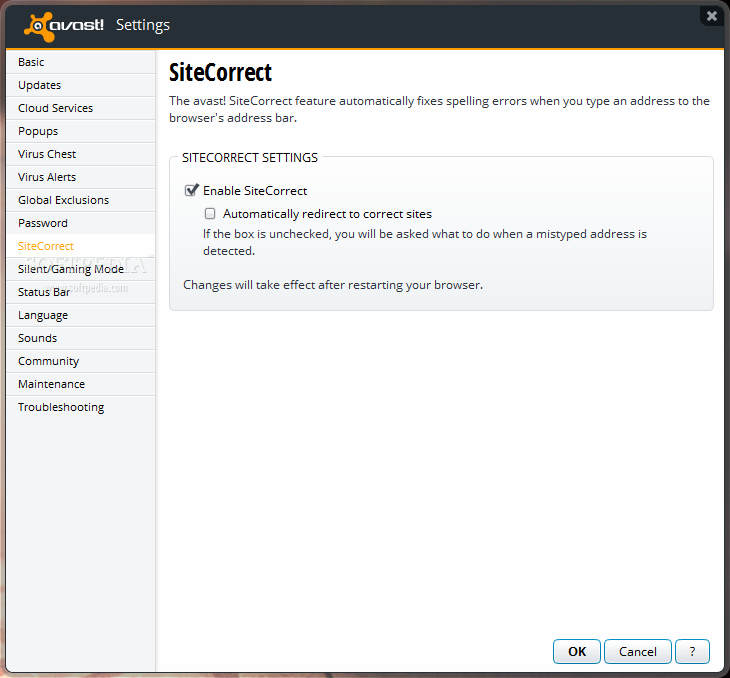
Task: Open the Password settings page
Action: (x=81, y=223)
